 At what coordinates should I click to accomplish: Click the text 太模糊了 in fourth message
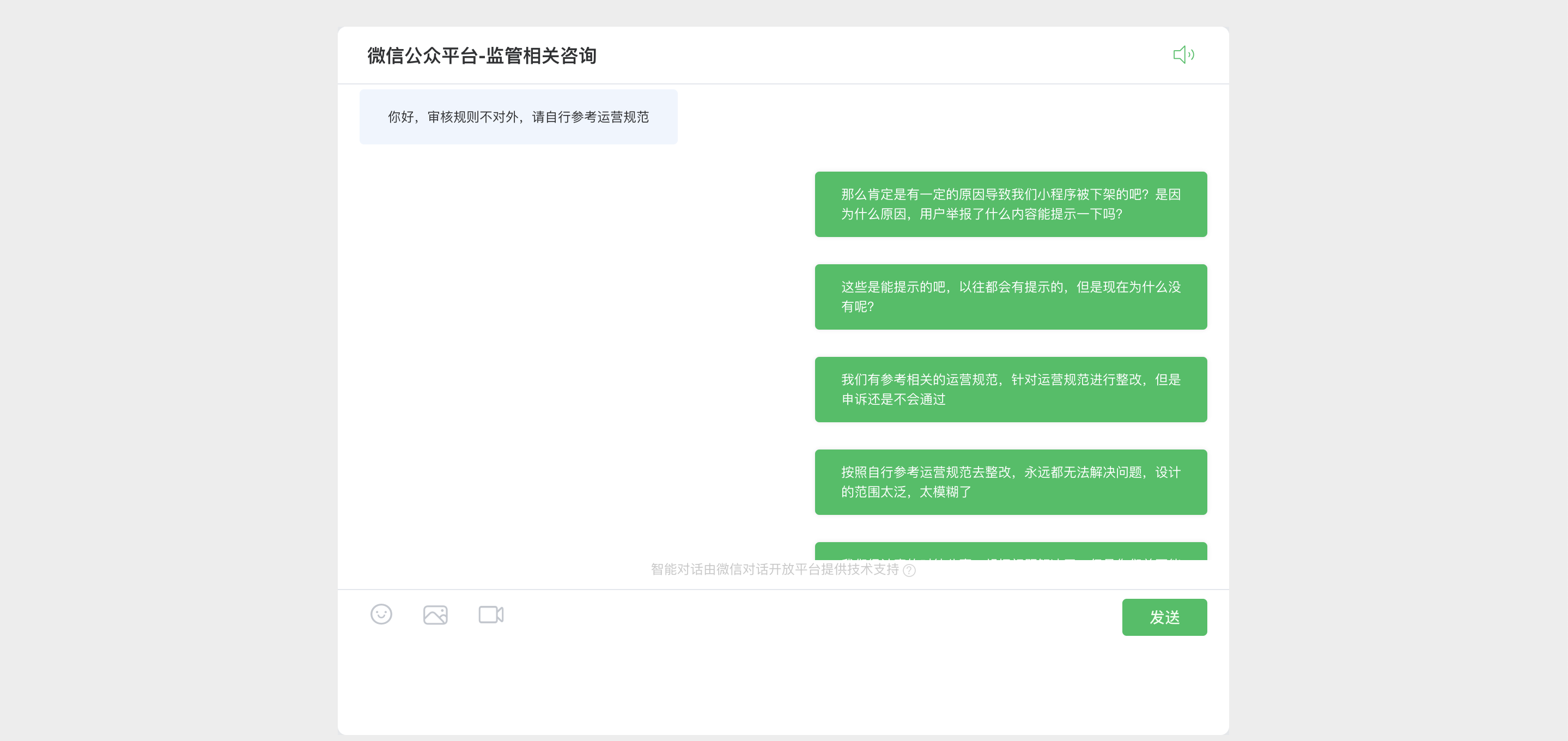(945, 492)
